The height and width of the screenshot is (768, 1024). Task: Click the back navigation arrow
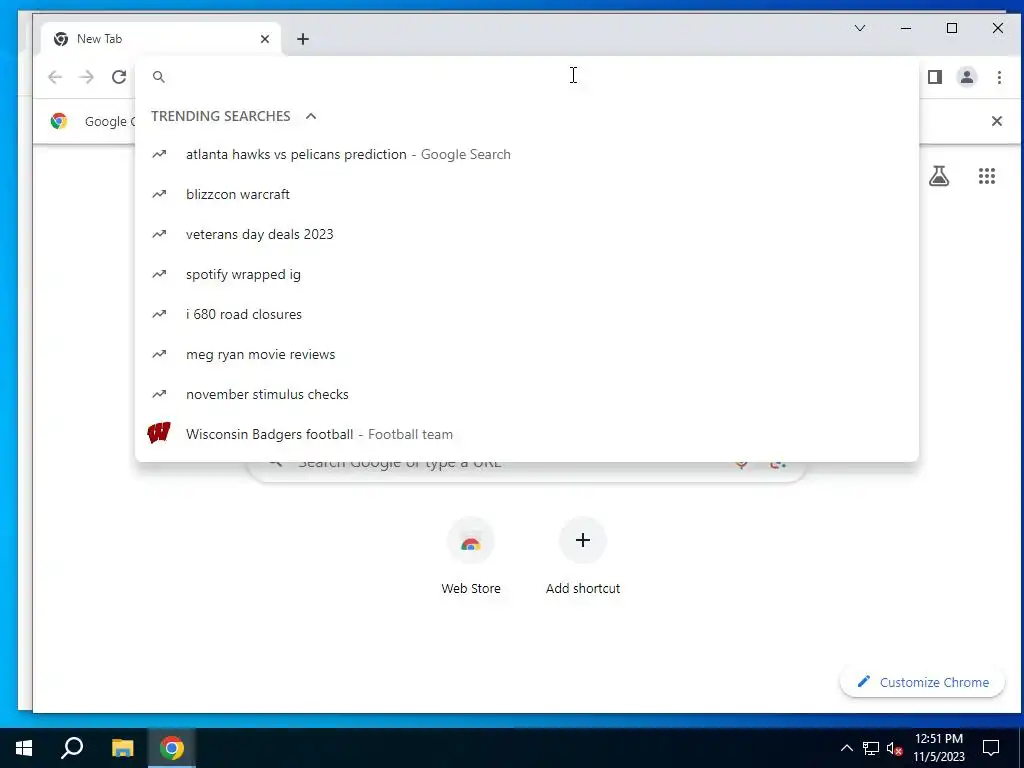coord(55,77)
